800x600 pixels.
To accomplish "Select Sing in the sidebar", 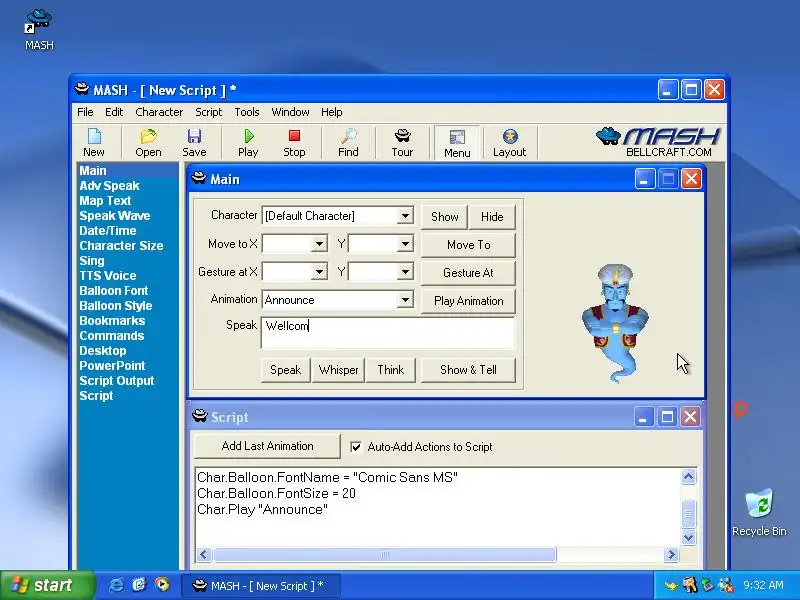I will point(92,261).
